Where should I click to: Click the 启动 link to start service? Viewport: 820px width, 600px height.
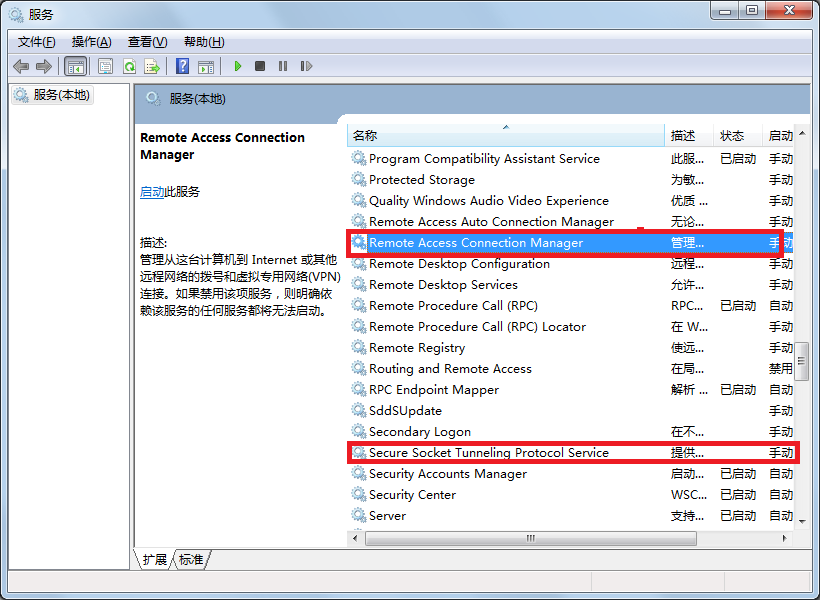click(152, 192)
